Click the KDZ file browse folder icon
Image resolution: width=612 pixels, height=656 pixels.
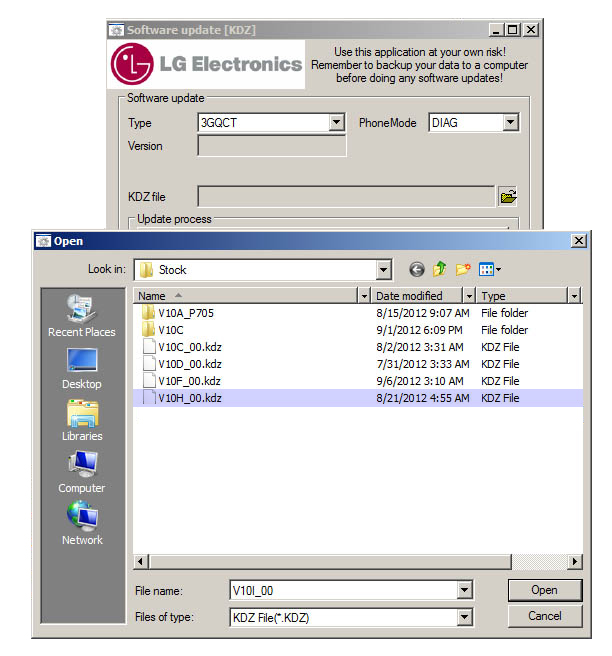(508, 196)
